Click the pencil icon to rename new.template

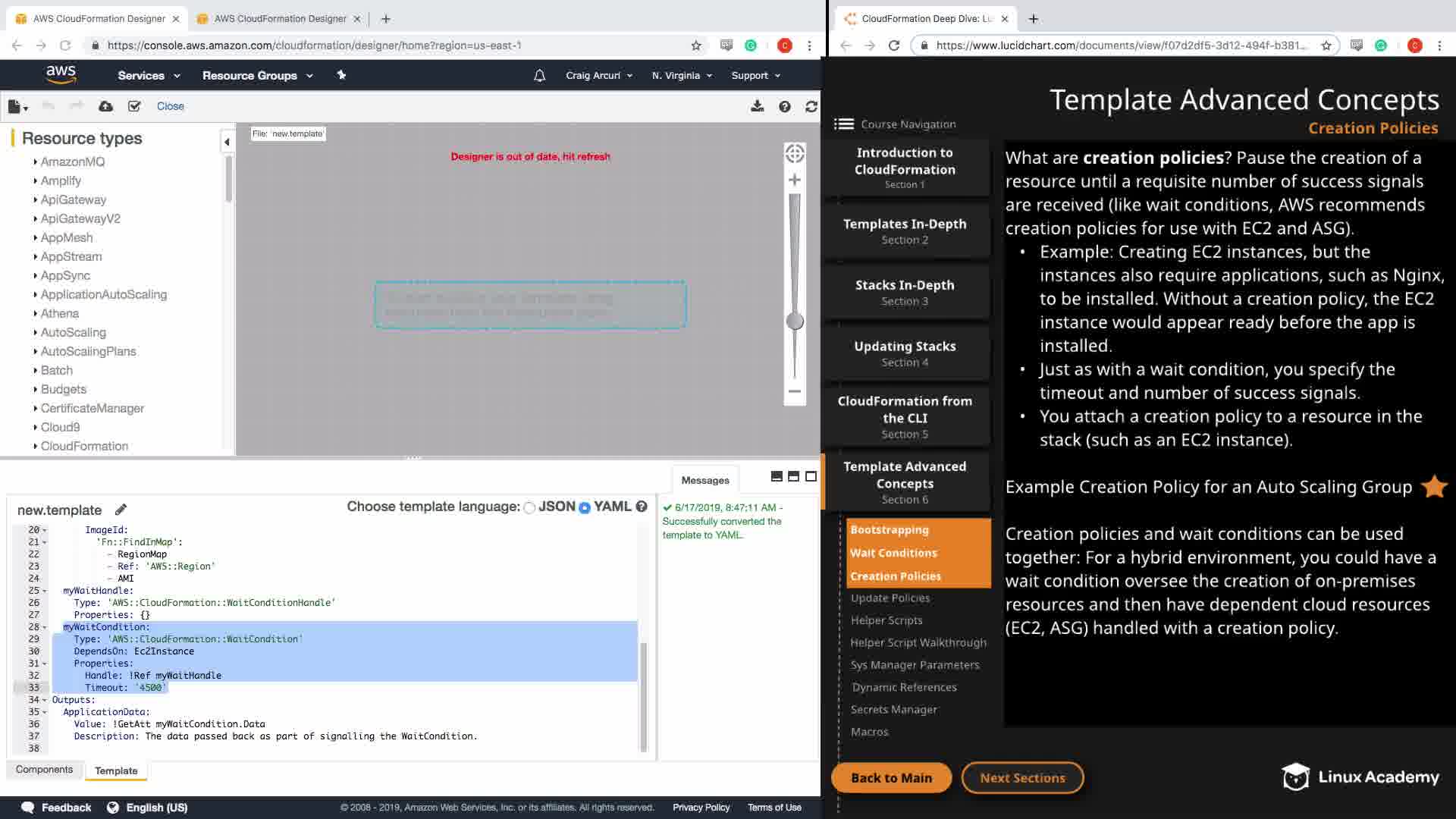pyautogui.click(x=121, y=510)
